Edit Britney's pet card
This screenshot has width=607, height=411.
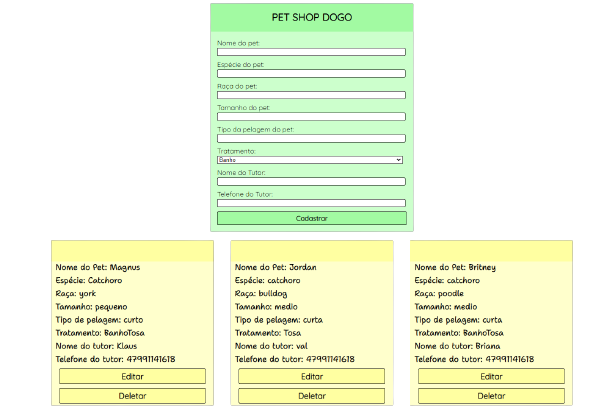491,376
